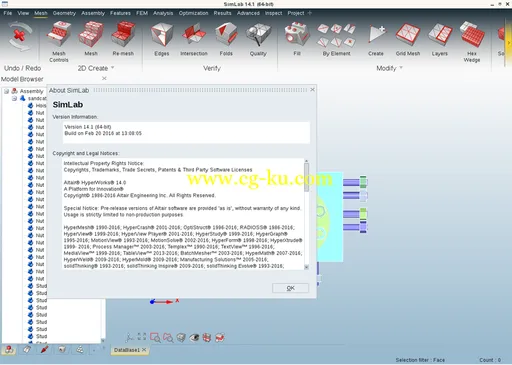512x365 pixels.
Task: Collapse the Assembly tree node
Action: point(7,91)
